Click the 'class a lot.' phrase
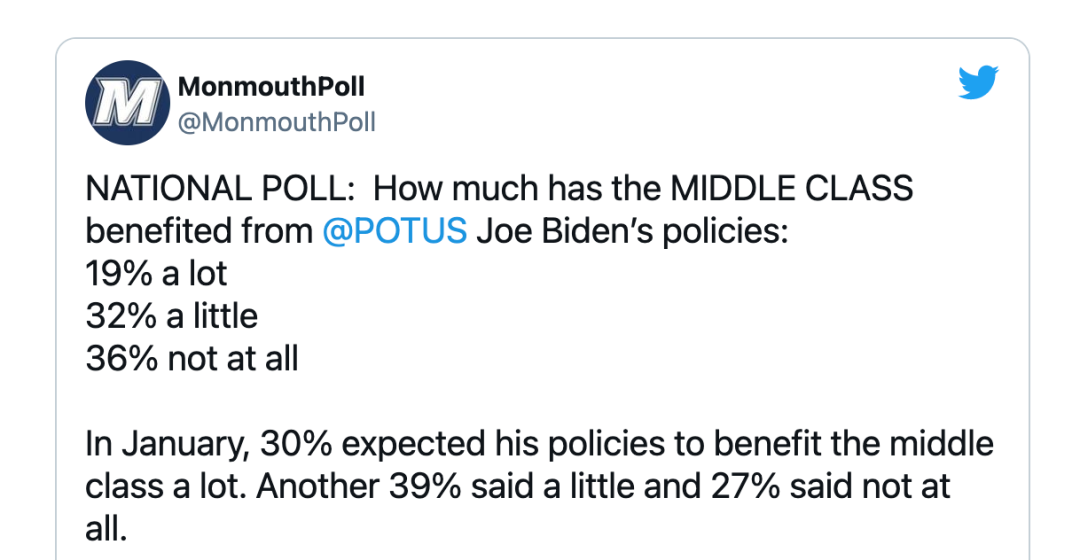 tap(166, 487)
